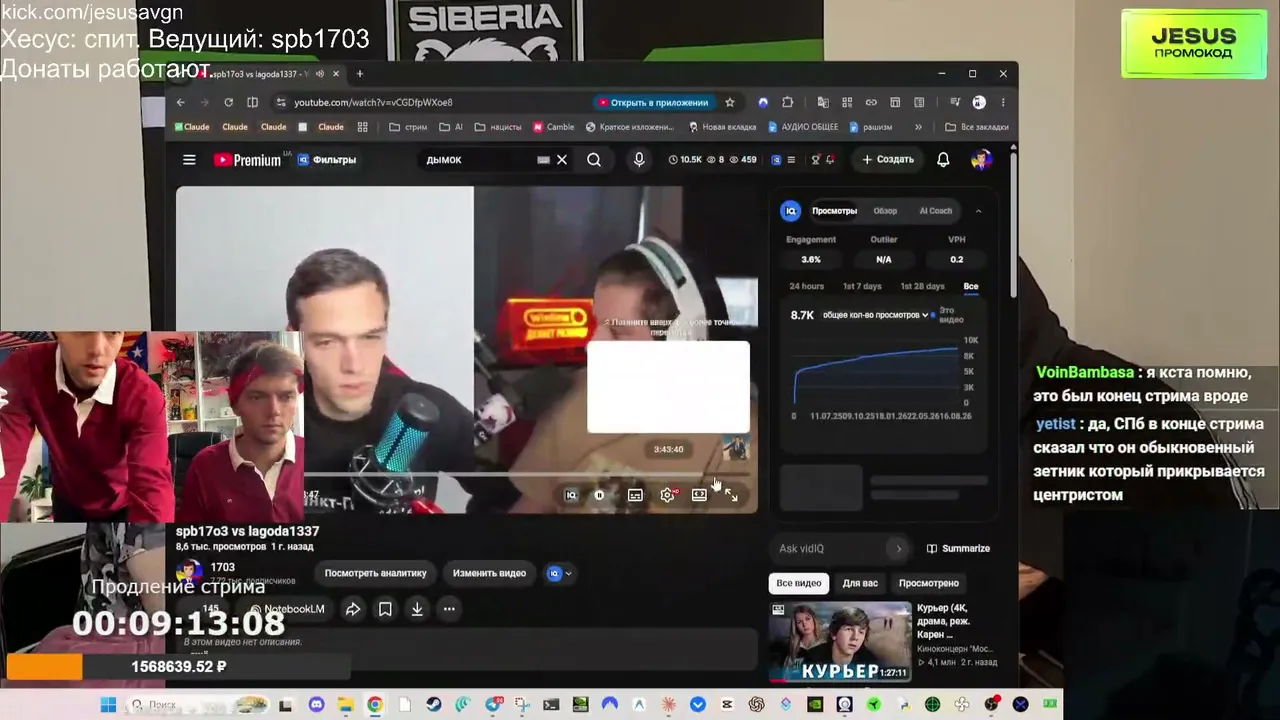This screenshot has width=1280, height=720.
Task: Save the video with the bookmark icon
Action: pos(385,609)
